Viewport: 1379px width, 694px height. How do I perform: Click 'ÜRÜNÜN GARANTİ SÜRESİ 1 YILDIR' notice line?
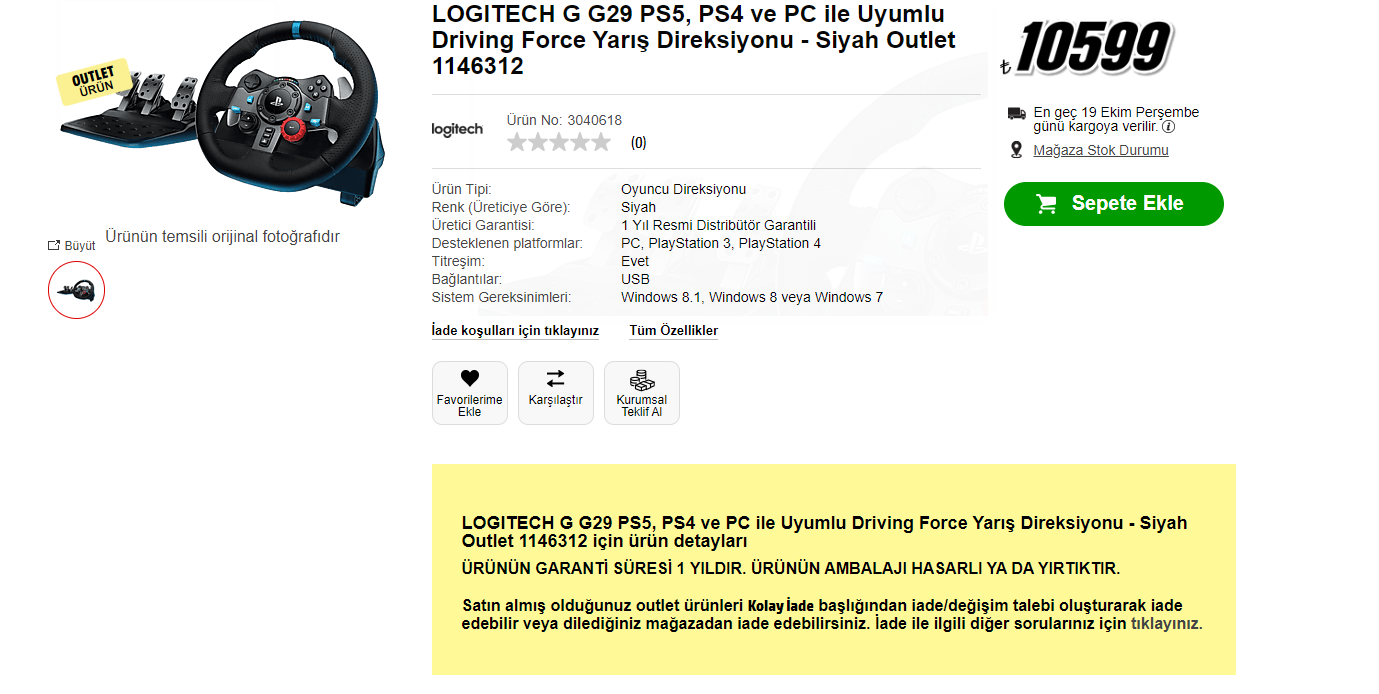[x=791, y=569]
